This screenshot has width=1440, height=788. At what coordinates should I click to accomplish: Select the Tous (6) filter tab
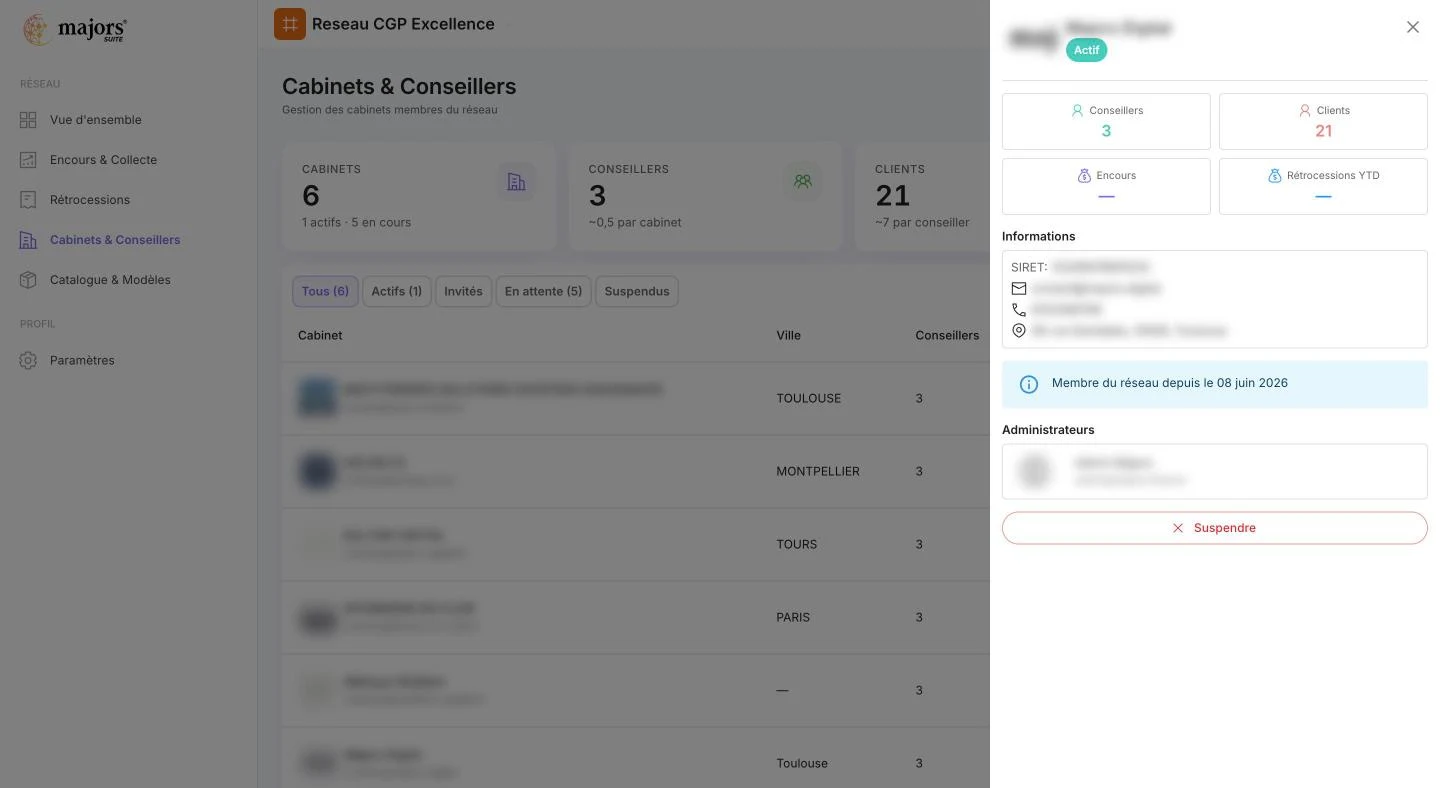point(325,291)
